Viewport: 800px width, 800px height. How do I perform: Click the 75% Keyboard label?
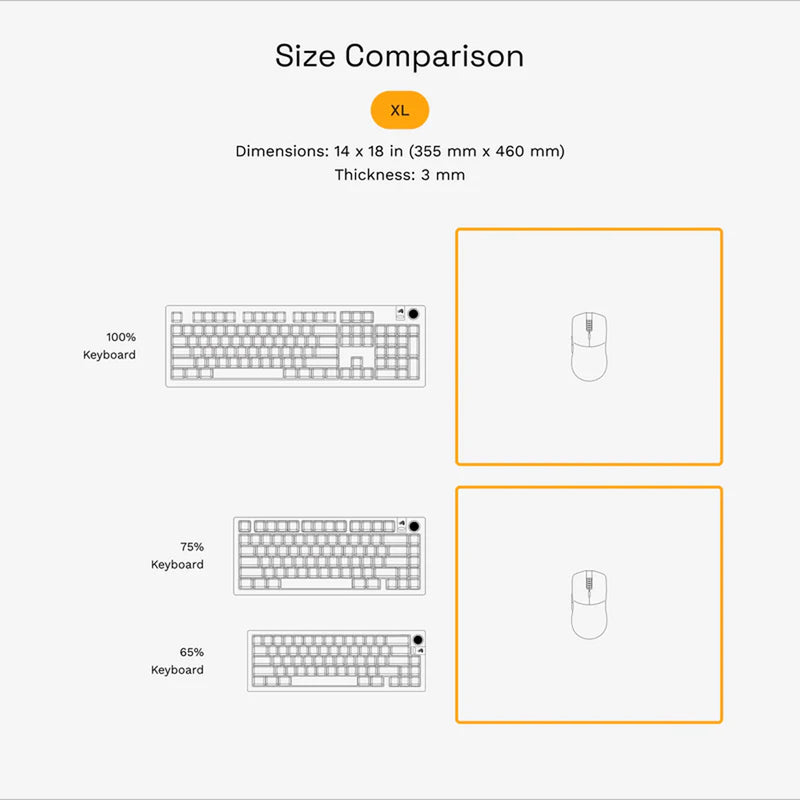click(x=177, y=556)
